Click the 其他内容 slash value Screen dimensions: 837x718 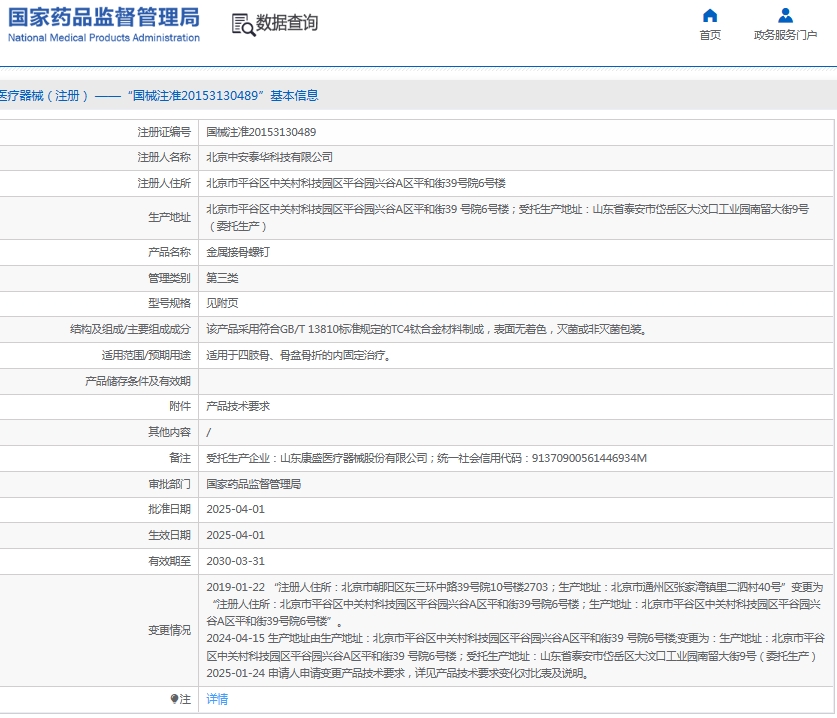[209, 432]
